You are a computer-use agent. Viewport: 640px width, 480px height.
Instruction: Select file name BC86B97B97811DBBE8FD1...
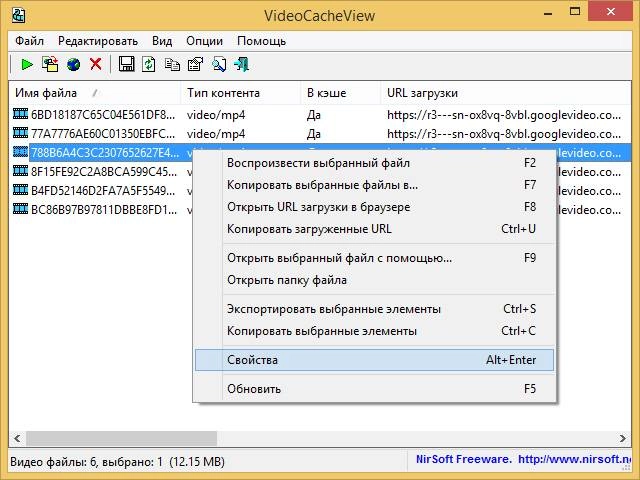pyautogui.click(x=104, y=210)
